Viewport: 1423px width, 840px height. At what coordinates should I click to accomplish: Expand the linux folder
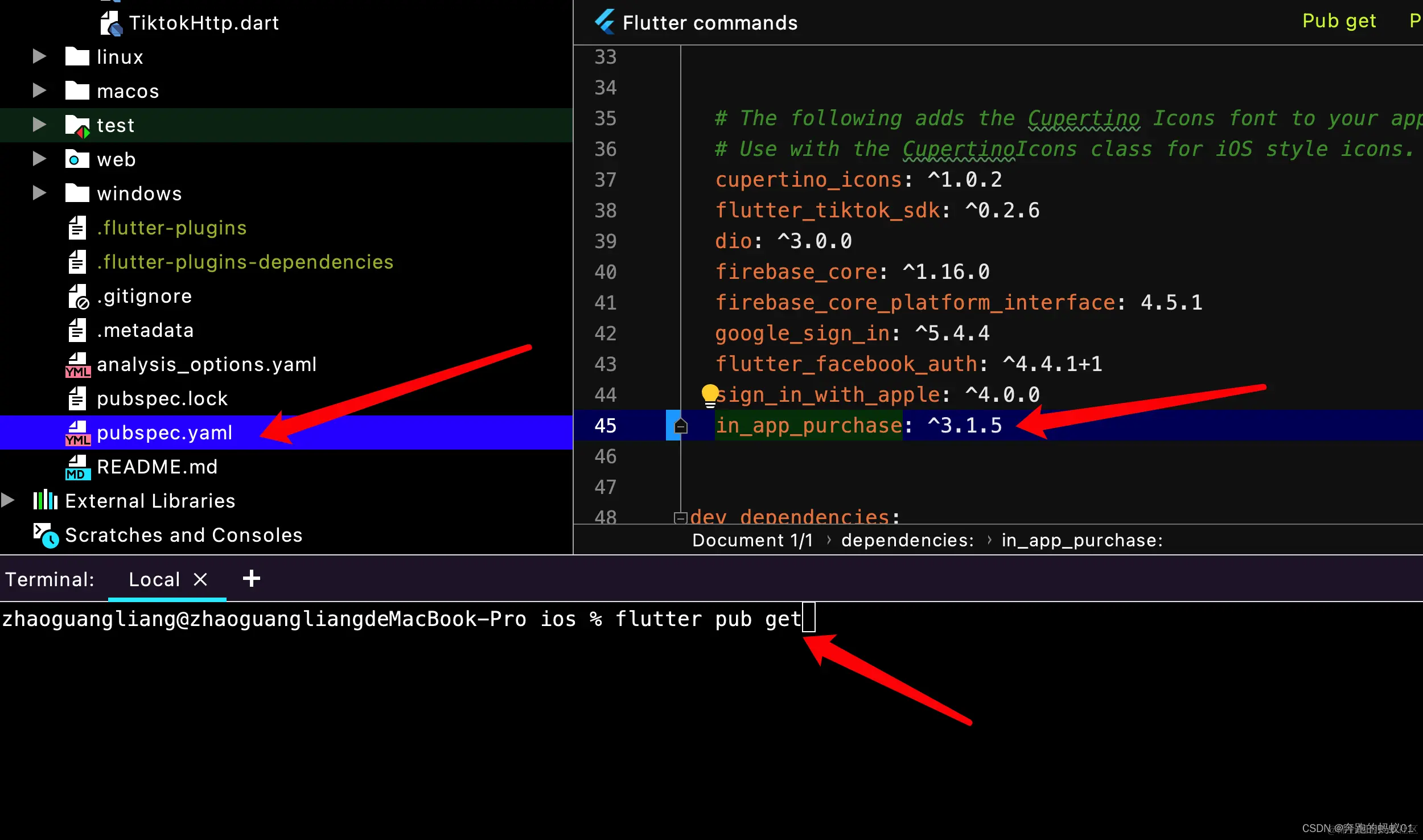39,56
